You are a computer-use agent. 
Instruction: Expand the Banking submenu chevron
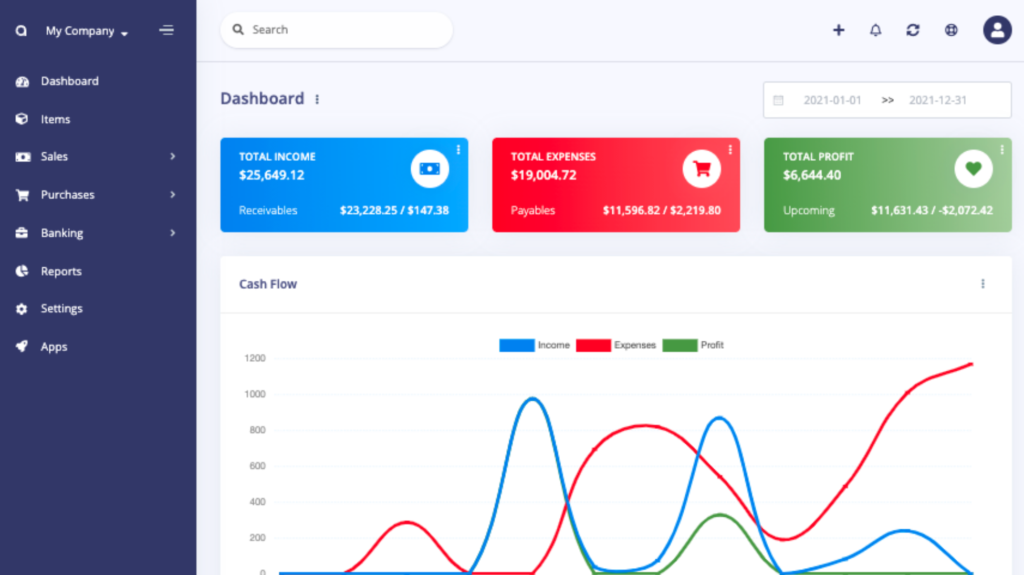(172, 233)
